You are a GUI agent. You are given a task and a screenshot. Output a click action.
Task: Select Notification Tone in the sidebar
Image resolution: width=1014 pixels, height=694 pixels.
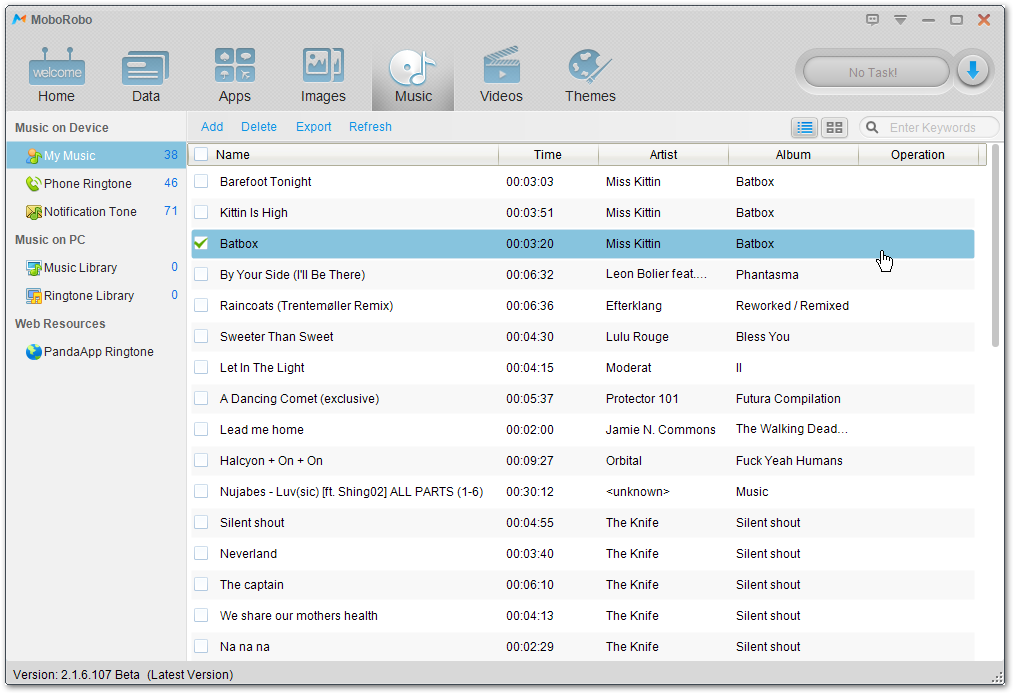click(96, 211)
